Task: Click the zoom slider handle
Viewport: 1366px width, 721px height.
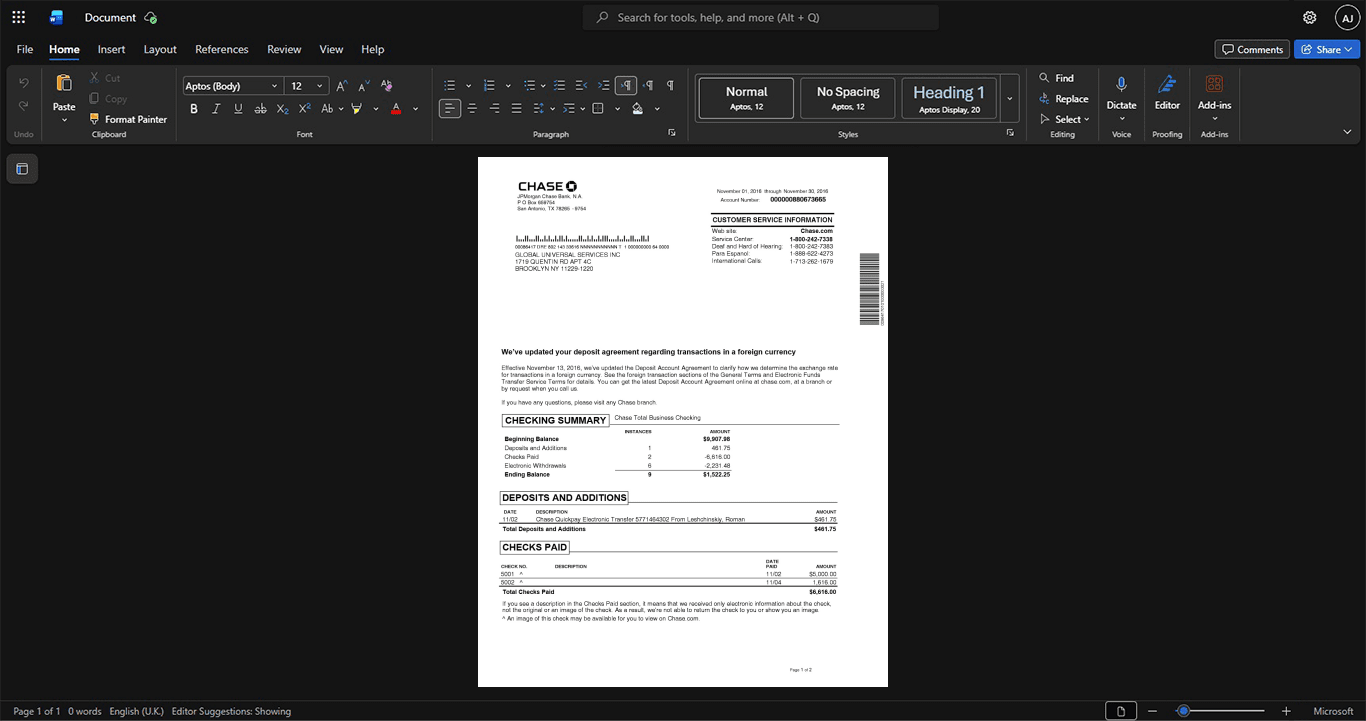Action: (x=1183, y=711)
